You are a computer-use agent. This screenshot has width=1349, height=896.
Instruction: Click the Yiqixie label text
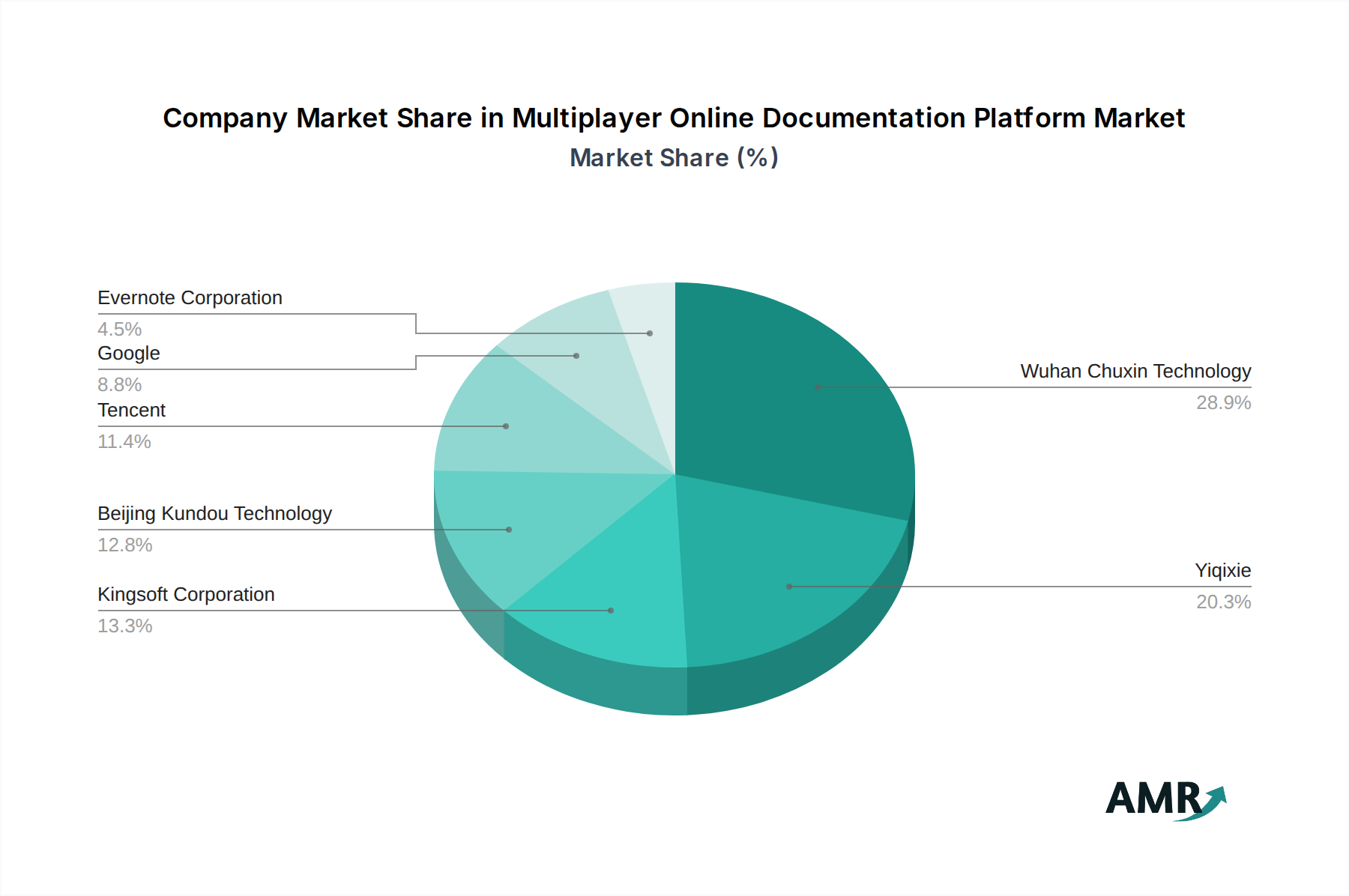[x=1222, y=571]
